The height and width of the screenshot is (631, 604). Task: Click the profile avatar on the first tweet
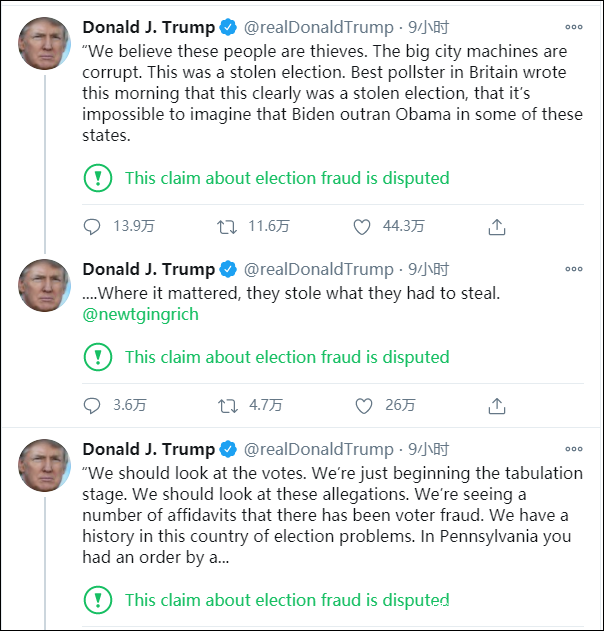(x=44, y=44)
